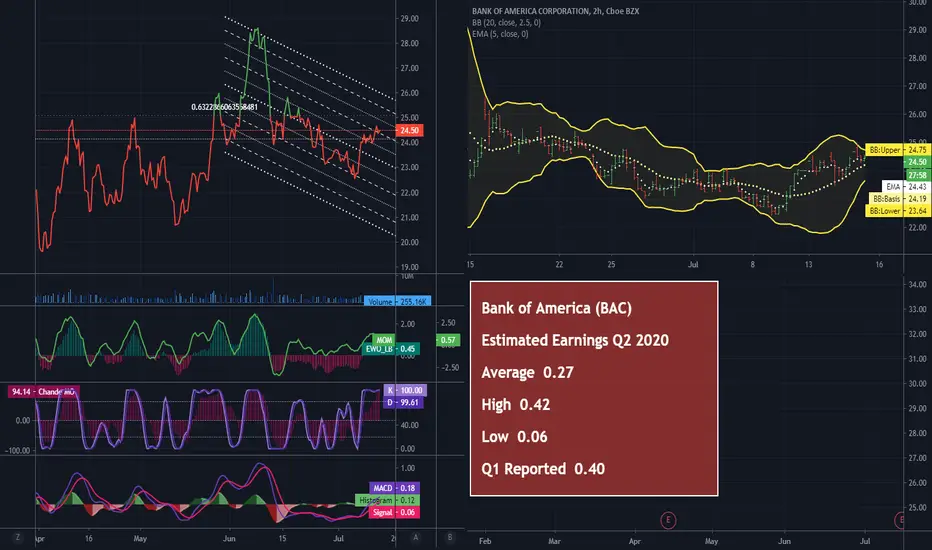Select the red 24.50 price label
932x550 pixels.
409,130
